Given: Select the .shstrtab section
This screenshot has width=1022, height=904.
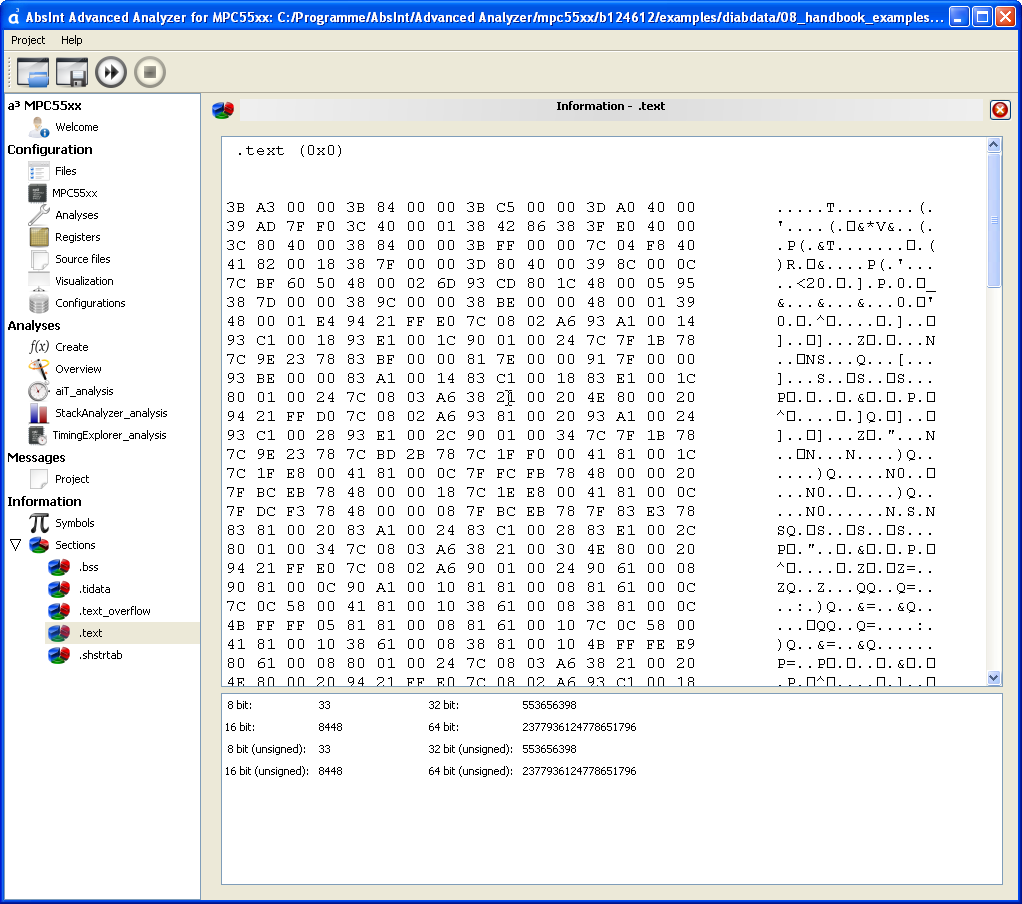Looking at the screenshot, I should point(100,655).
